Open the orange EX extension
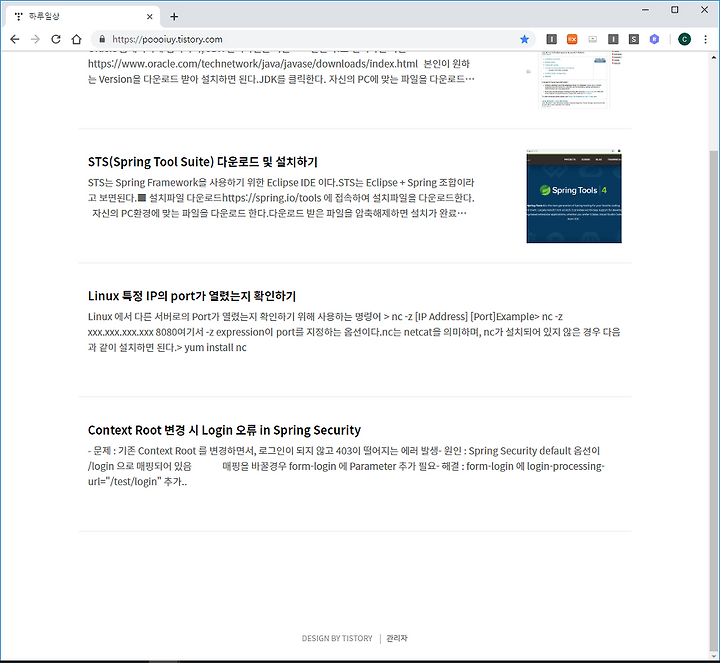The width and height of the screenshot is (720, 663). click(x=572, y=39)
